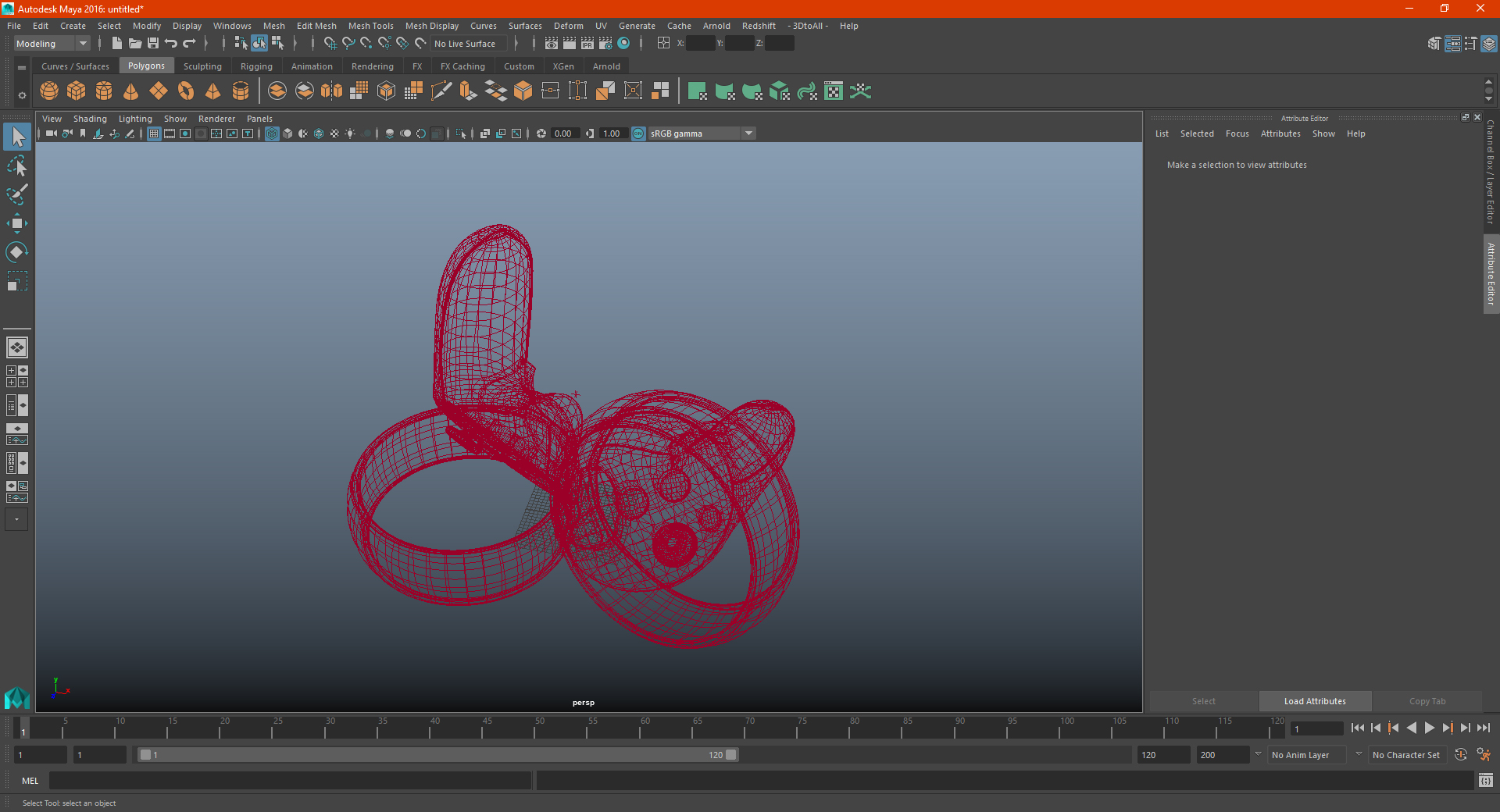Undo the last action via toolbar
The height and width of the screenshot is (812, 1500).
(171, 44)
